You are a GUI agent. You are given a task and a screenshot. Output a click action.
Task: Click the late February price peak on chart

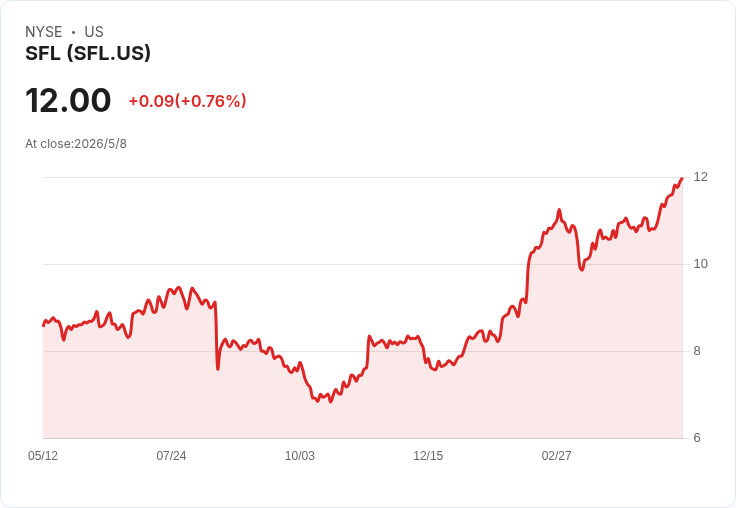tap(559, 210)
